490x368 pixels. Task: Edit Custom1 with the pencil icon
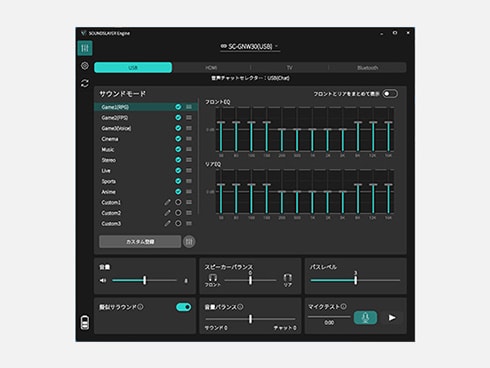click(167, 202)
